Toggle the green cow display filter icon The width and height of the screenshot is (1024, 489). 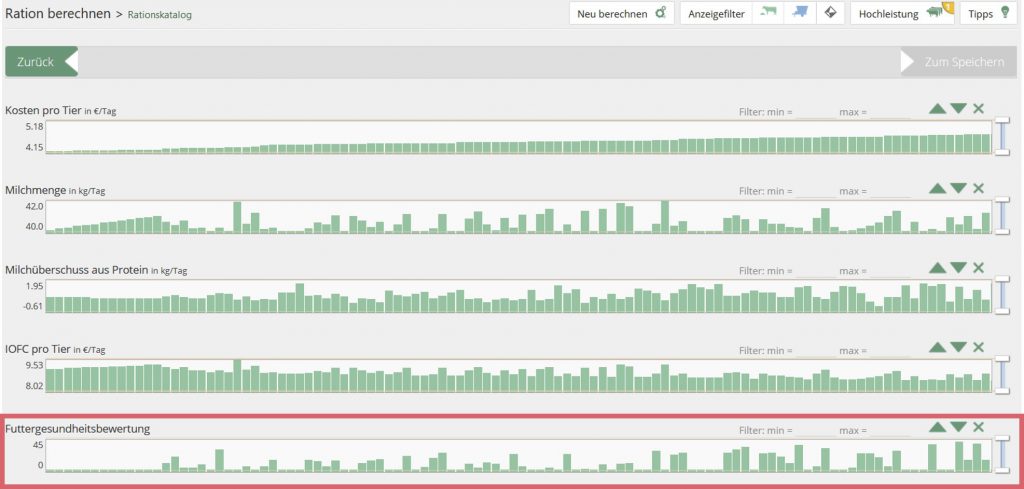click(768, 13)
